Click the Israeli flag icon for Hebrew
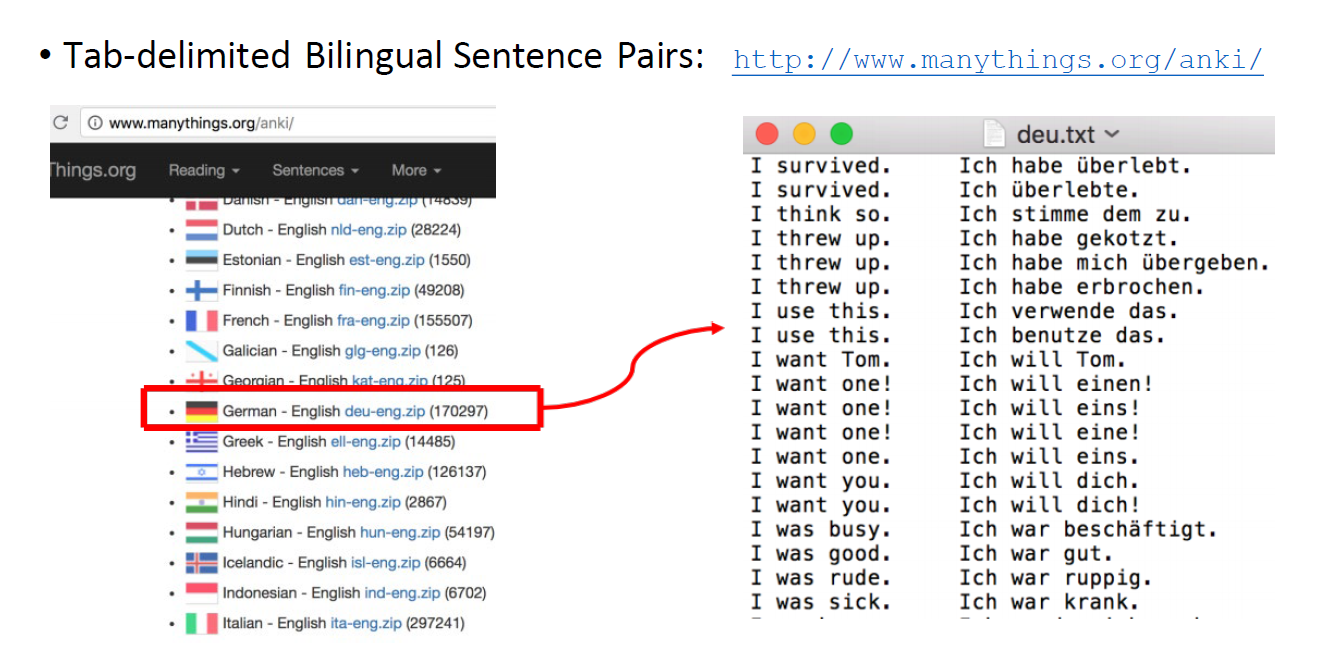 tap(201, 472)
